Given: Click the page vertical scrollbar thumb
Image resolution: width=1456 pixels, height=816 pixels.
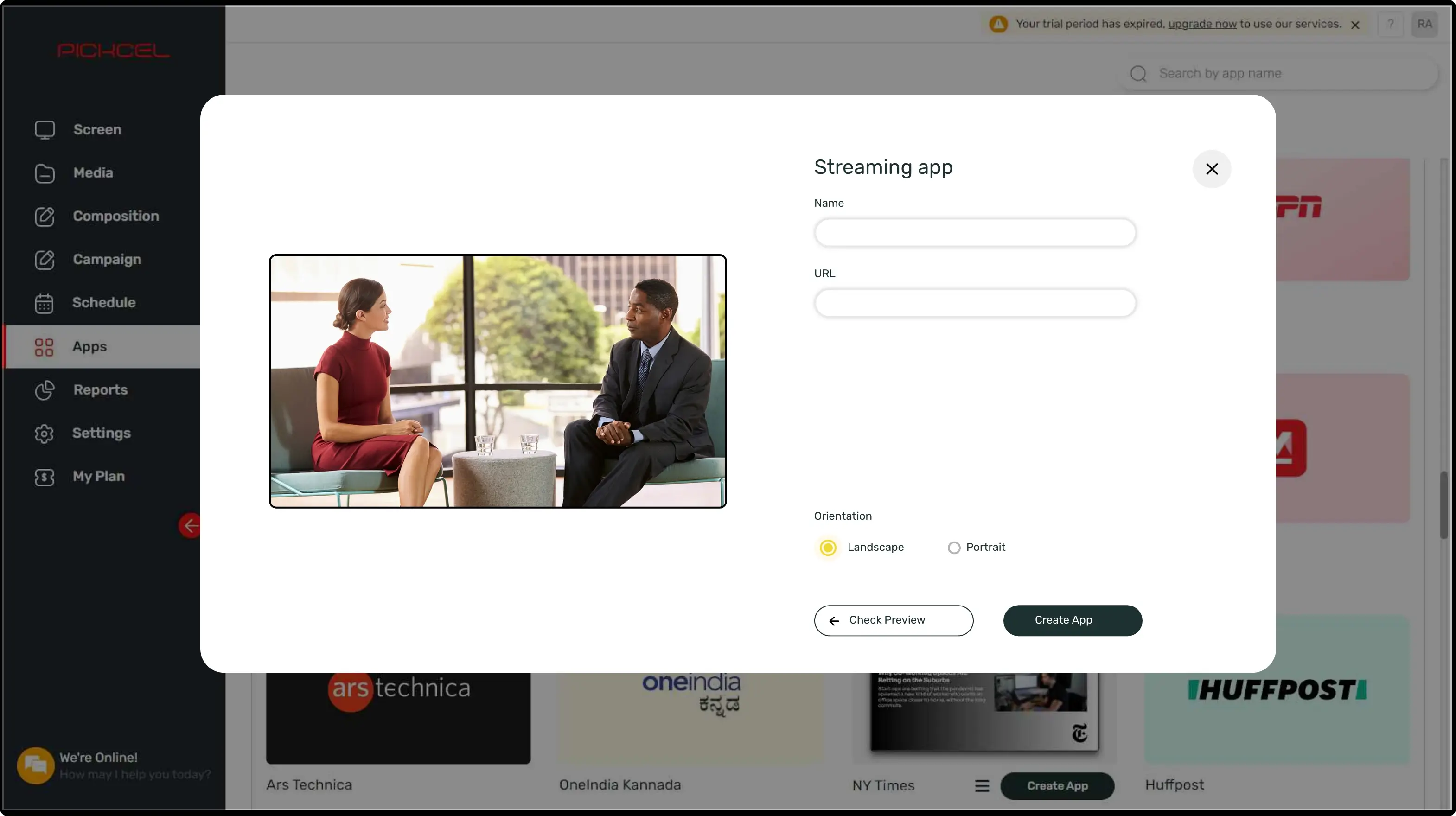Looking at the screenshot, I should pyautogui.click(x=1443, y=504).
